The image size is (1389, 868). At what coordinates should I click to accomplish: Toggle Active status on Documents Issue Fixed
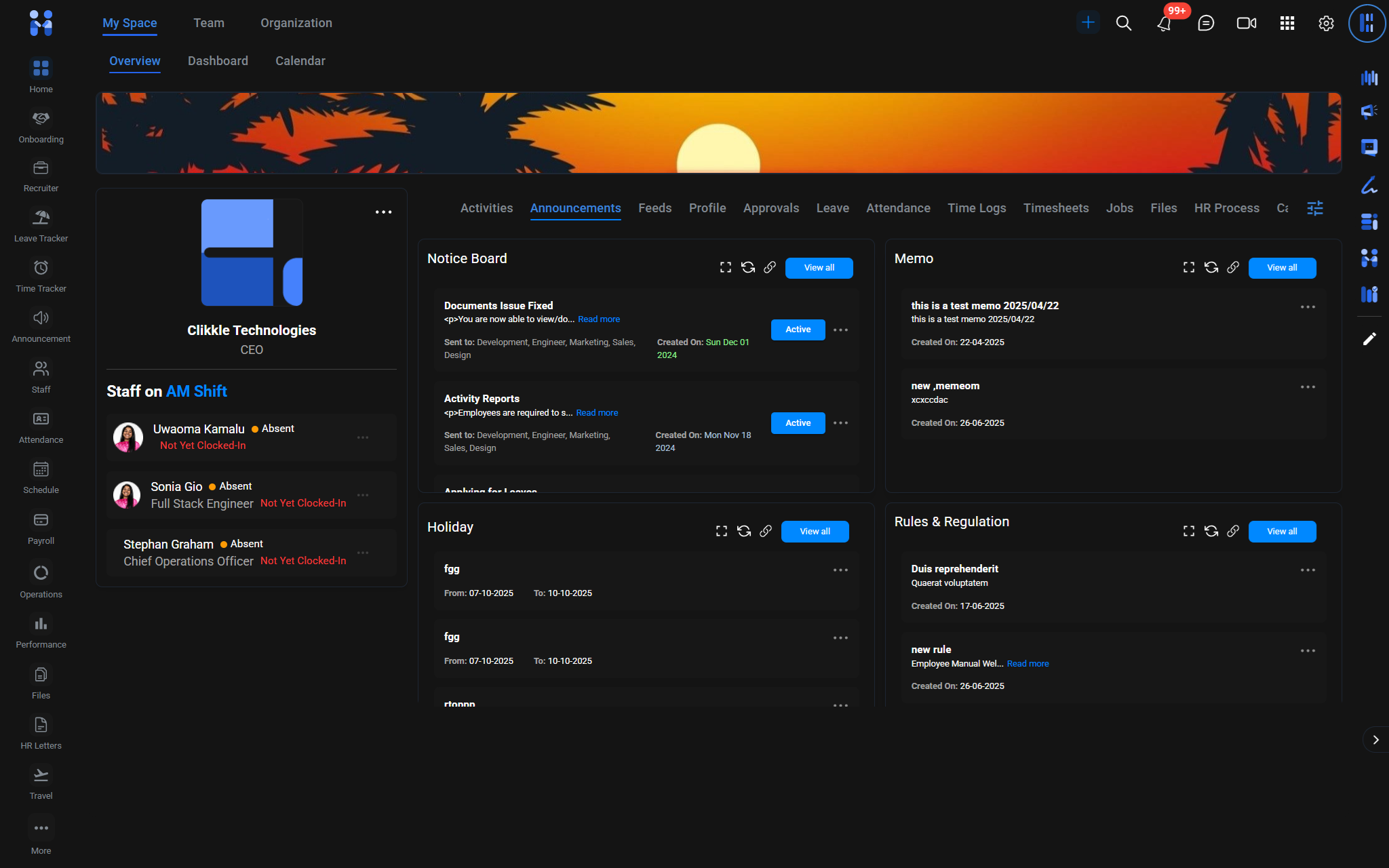[798, 330]
